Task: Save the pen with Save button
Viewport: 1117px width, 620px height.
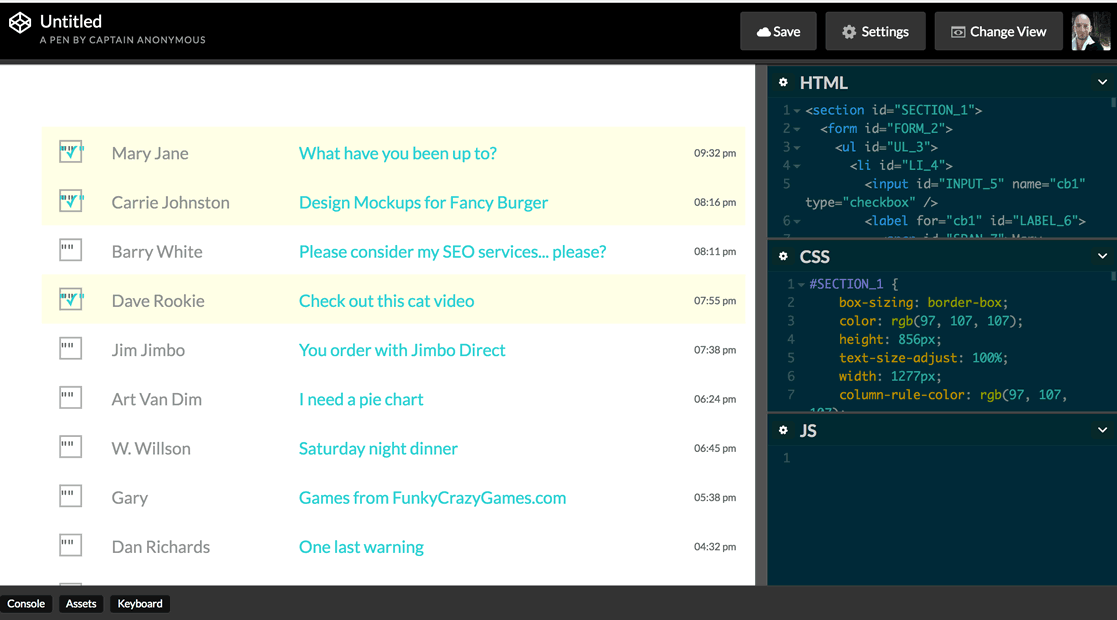Action: tap(778, 31)
